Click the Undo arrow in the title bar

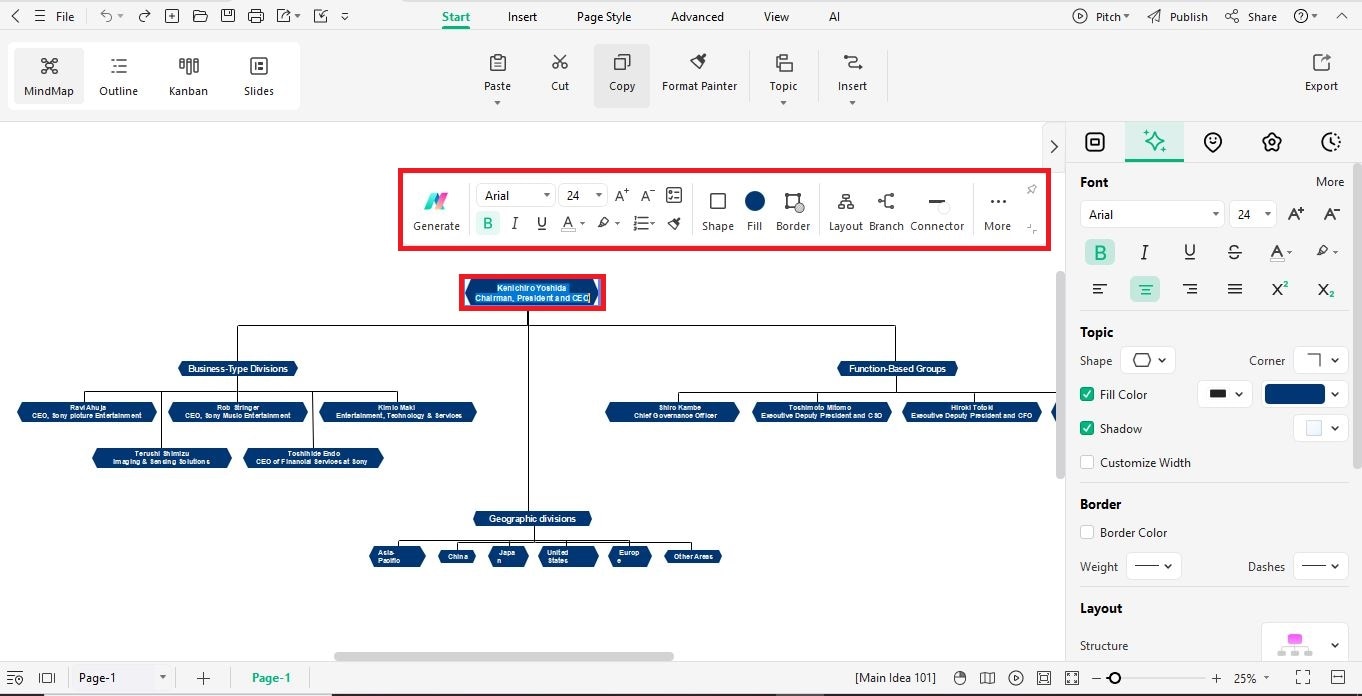(106, 16)
